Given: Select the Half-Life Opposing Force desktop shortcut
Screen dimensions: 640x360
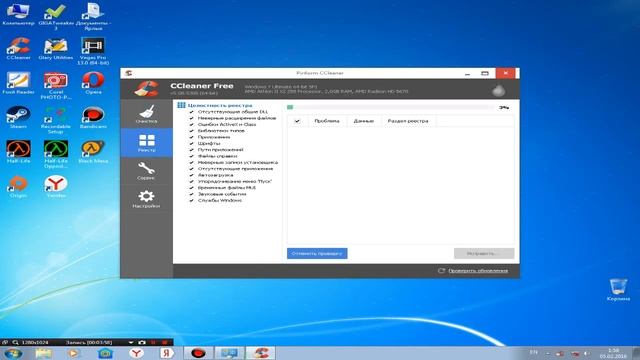Looking at the screenshot, I should pyautogui.click(x=56, y=154).
